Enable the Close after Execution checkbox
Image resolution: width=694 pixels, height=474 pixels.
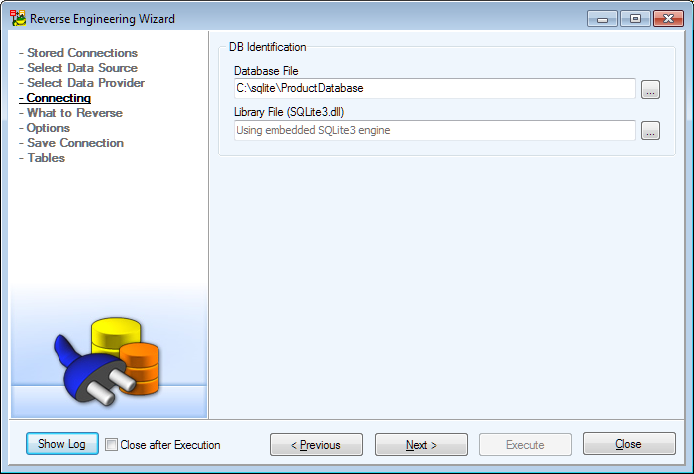[112, 444]
